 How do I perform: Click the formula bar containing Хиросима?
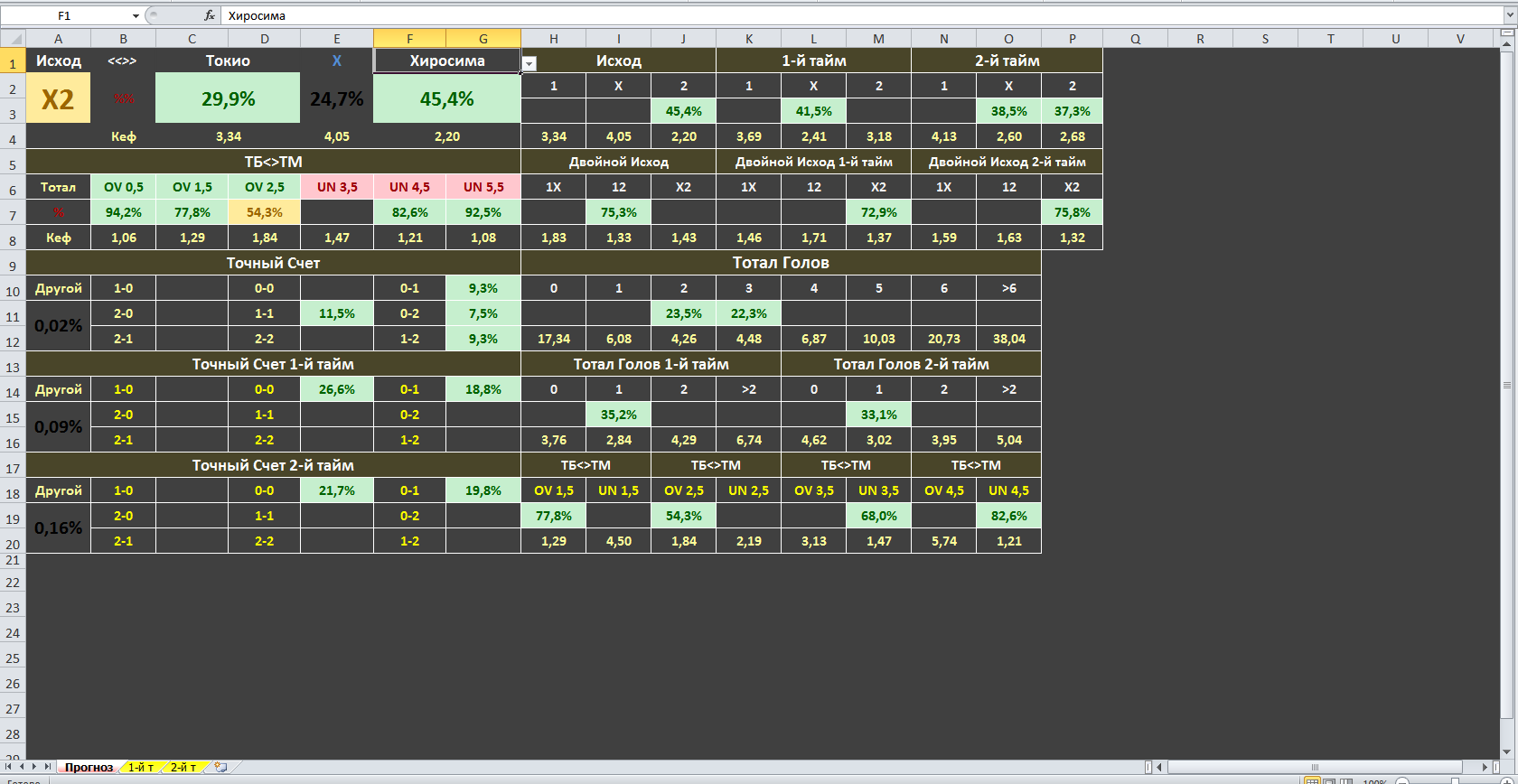[x=861, y=15]
